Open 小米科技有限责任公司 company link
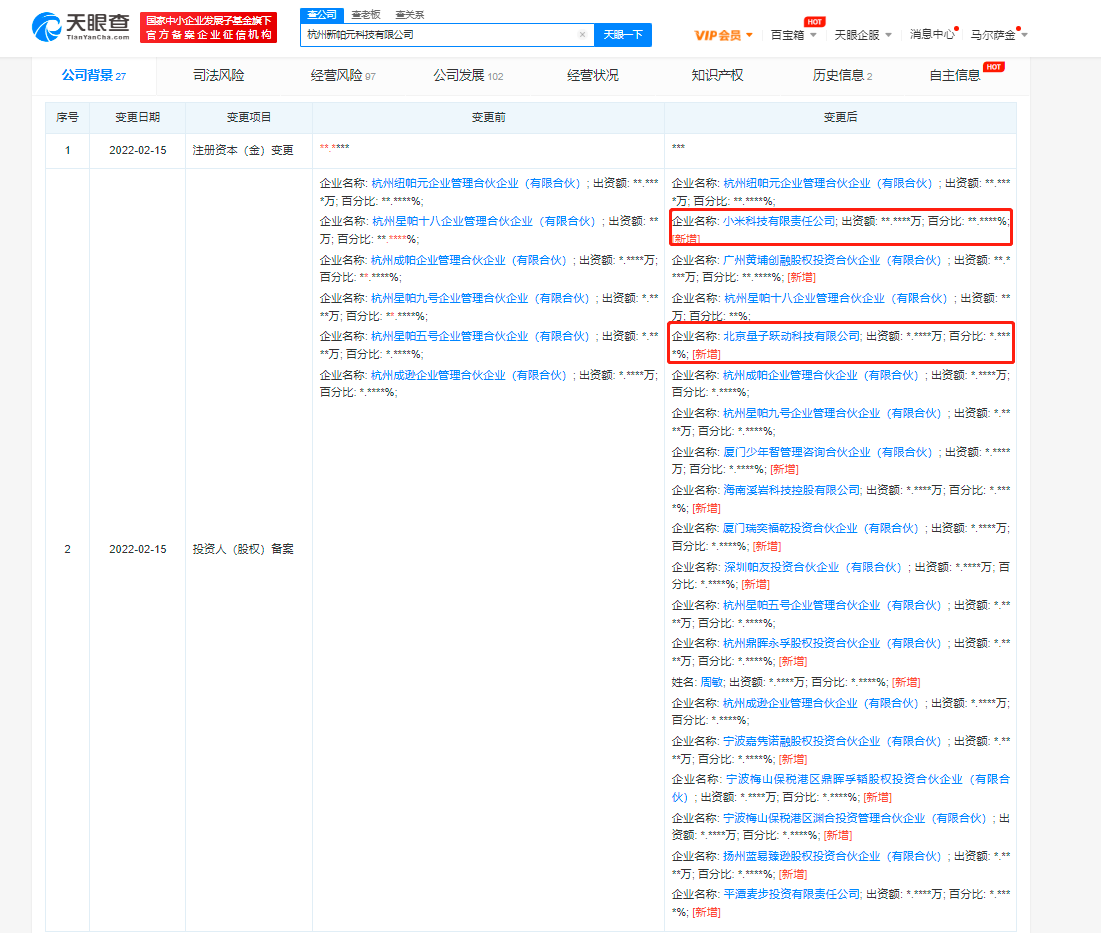This screenshot has width=1101, height=933. pos(779,221)
